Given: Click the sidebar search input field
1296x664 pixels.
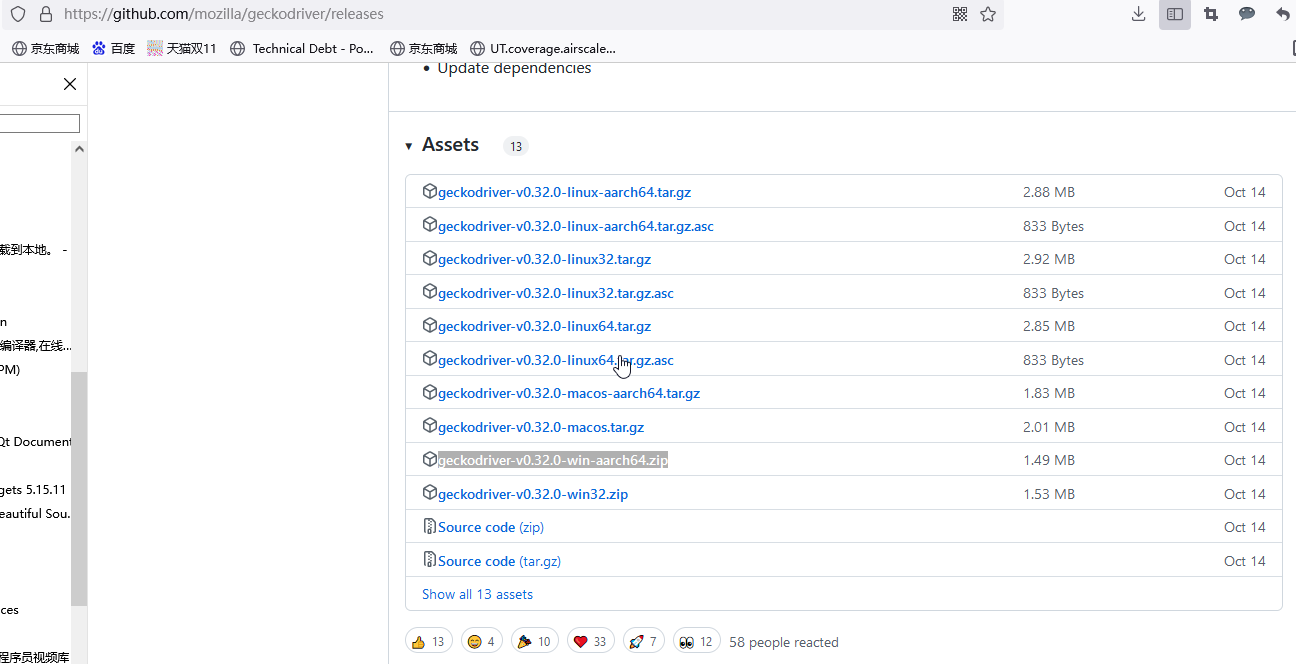Looking at the screenshot, I should 40,123.
